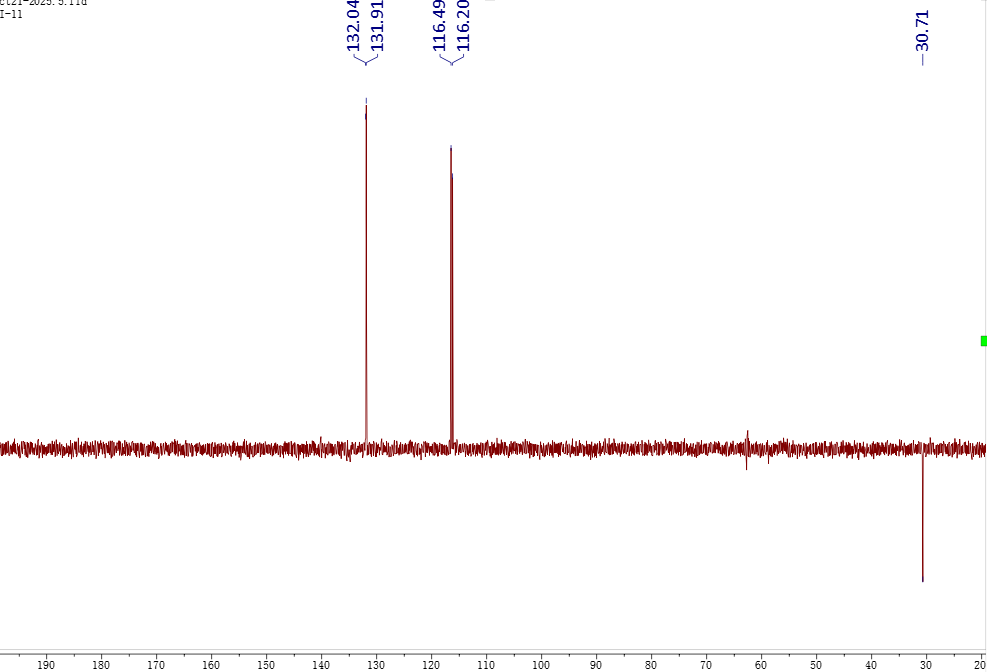Image resolution: width=987 pixels, height=672 pixels.
Task: Click the tick mark under the 30.71 label
Action: click(922, 60)
